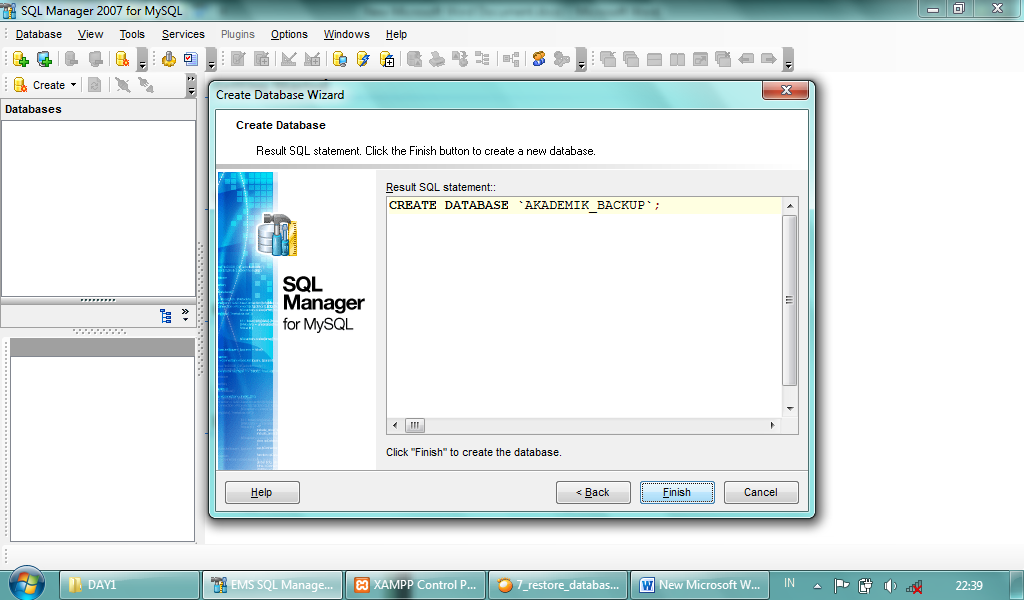1024x600 pixels.
Task: Expand the second toolbar overflow chevron
Action: click(212, 61)
